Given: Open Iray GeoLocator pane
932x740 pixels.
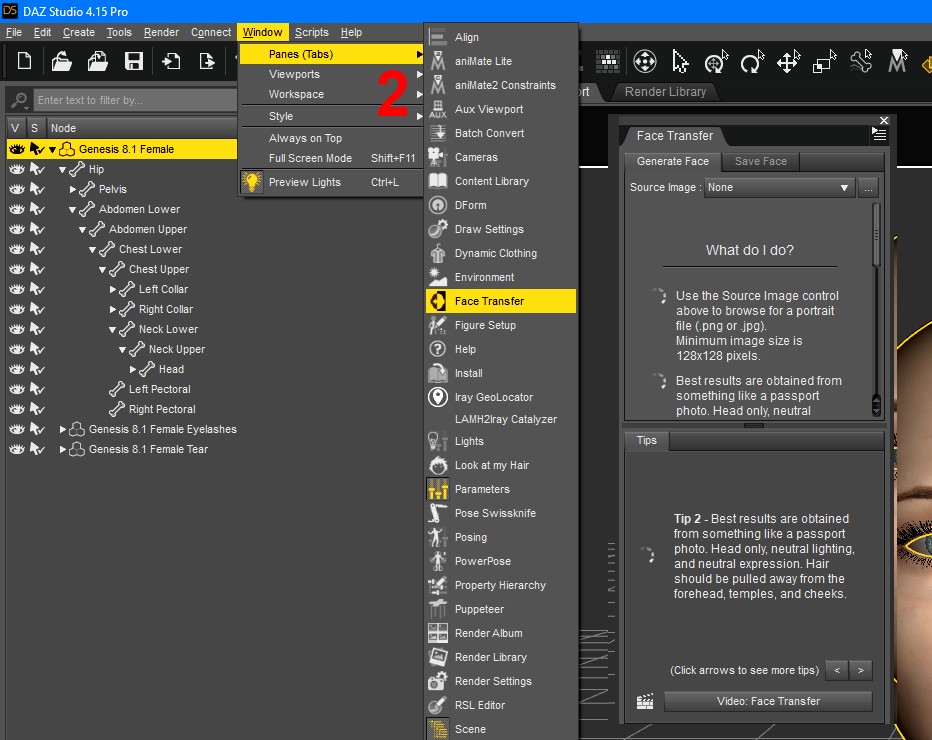Looking at the screenshot, I should [501, 397].
